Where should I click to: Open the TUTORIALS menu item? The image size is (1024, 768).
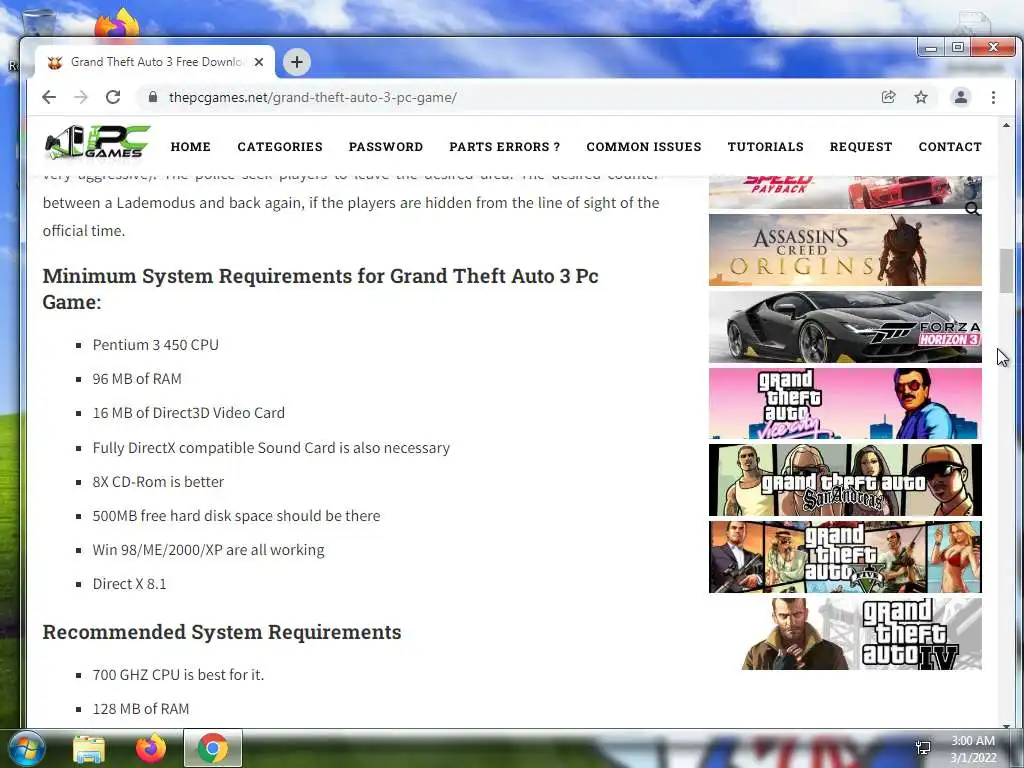pos(766,147)
